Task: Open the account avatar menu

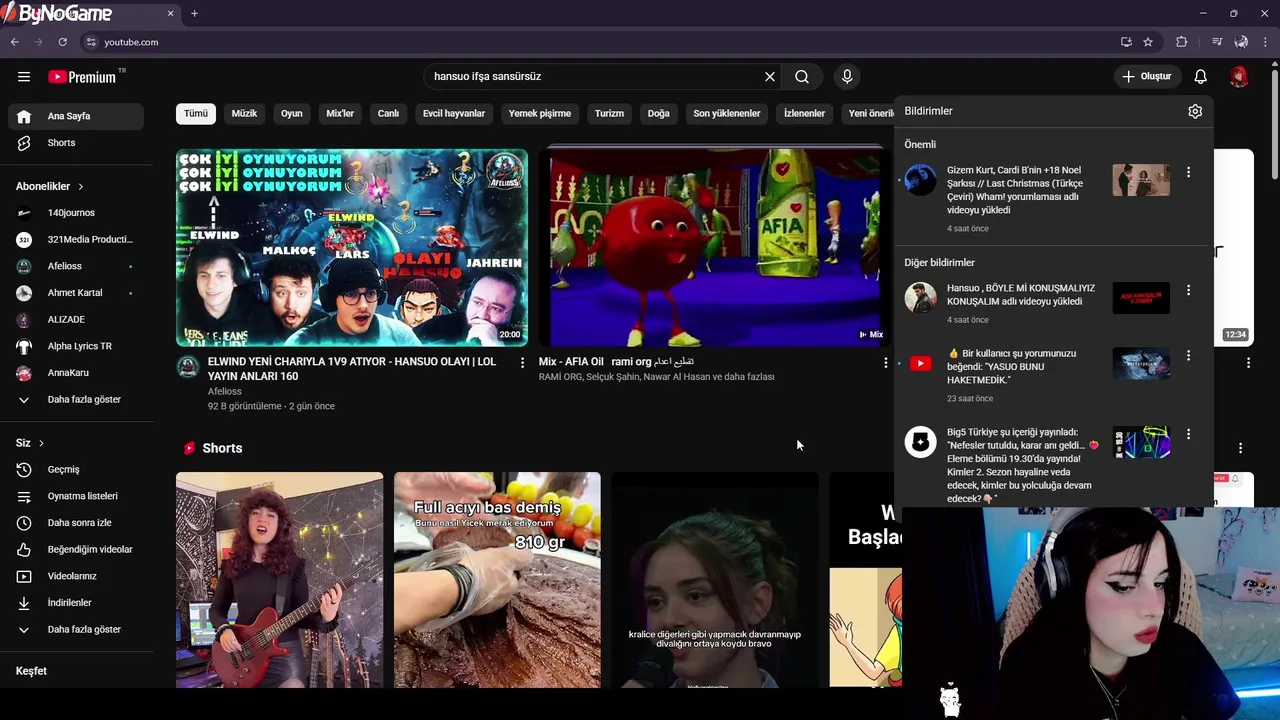Action: click(1239, 77)
